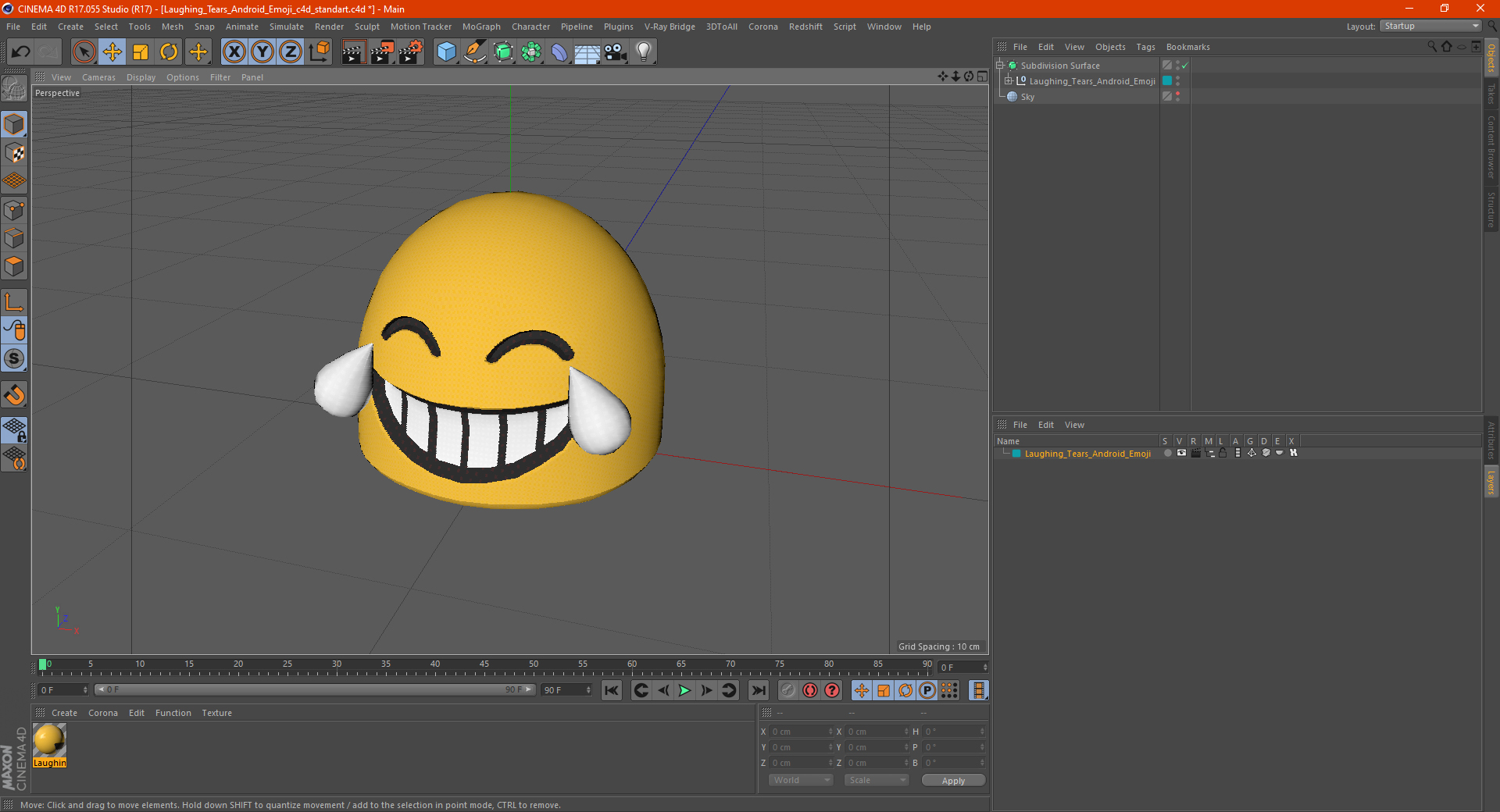Click the Undo arrow icon
The height and width of the screenshot is (812, 1500).
pyautogui.click(x=20, y=52)
